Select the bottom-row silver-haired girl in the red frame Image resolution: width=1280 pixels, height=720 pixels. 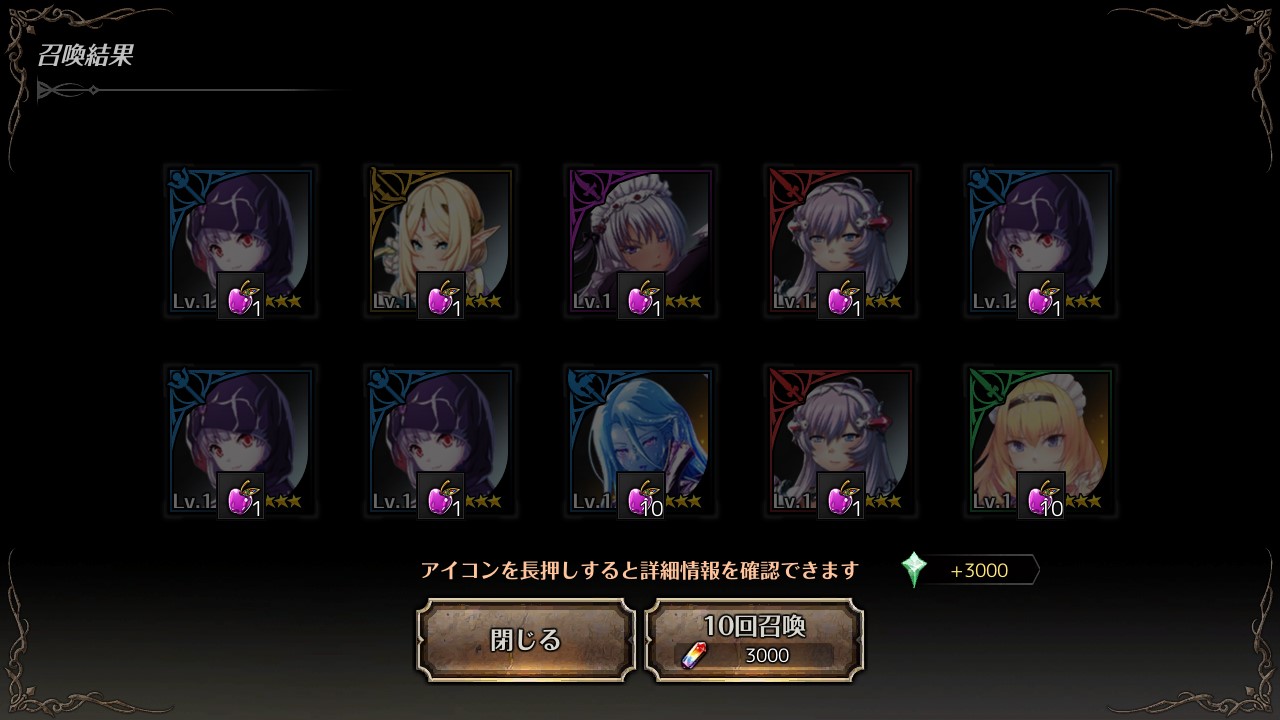[841, 441]
